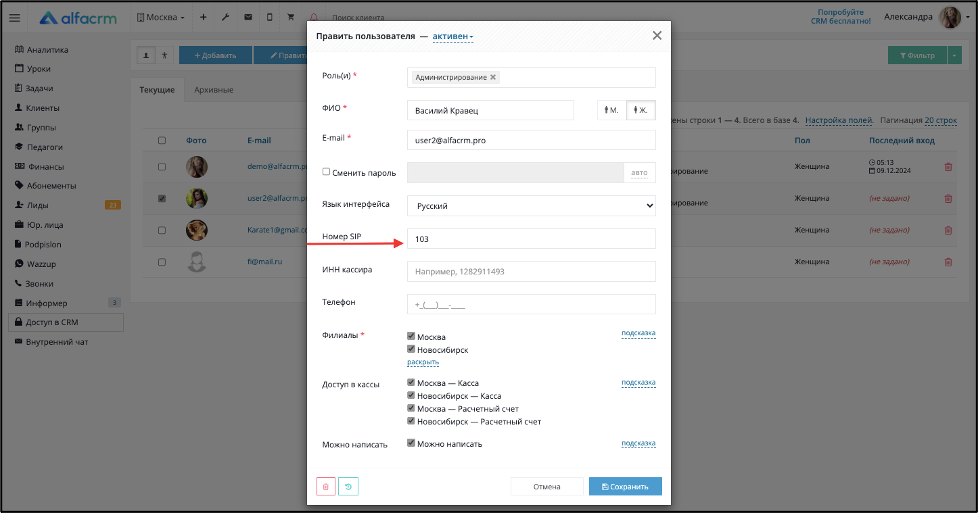The height and width of the screenshot is (514, 979).
Task: Enable the Сменить пароль checkbox
Action: (x=326, y=172)
